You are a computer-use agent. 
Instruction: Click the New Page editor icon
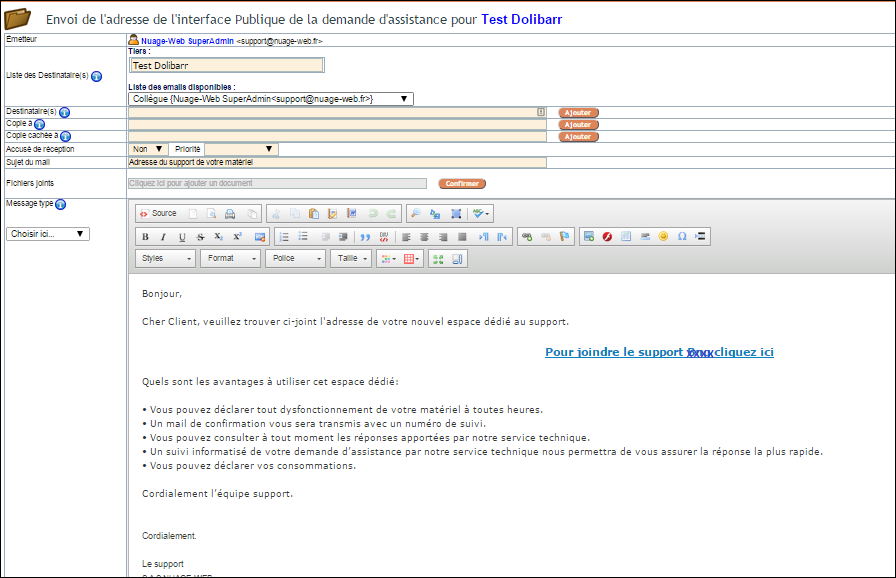(193, 214)
